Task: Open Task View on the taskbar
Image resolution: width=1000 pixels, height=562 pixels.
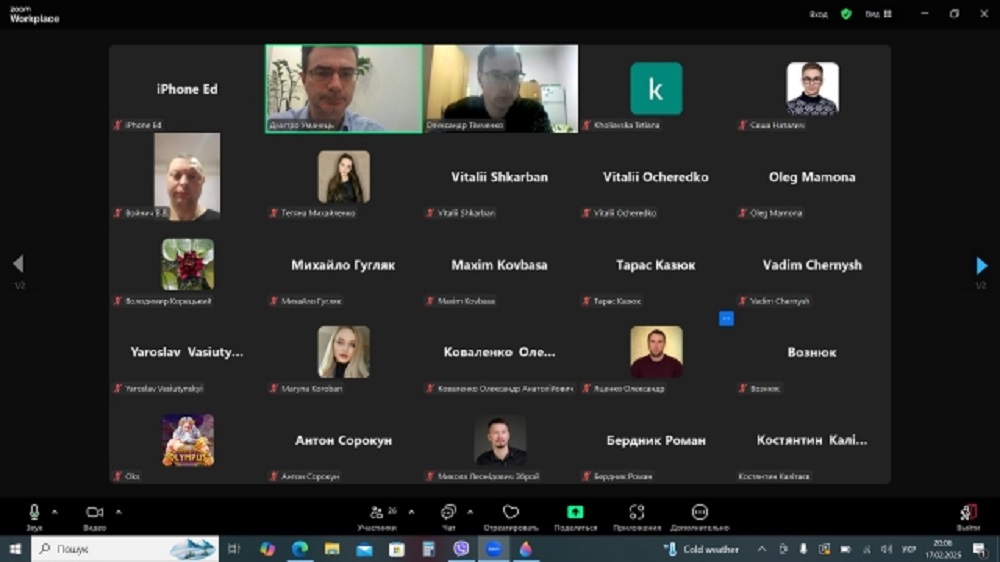Action: click(x=233, y=549)
